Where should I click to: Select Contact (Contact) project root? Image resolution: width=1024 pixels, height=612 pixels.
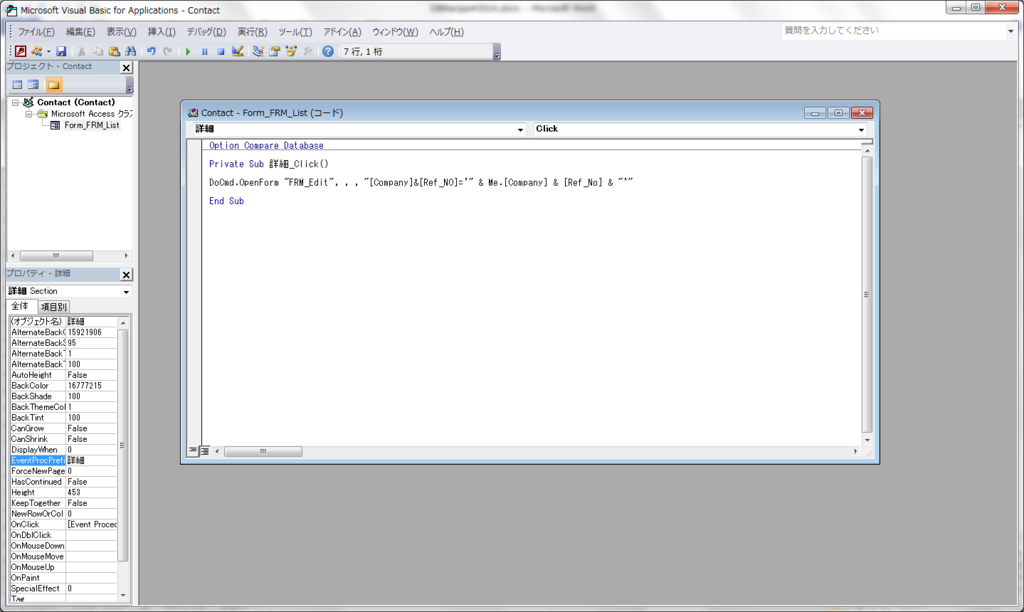(76, 103)
